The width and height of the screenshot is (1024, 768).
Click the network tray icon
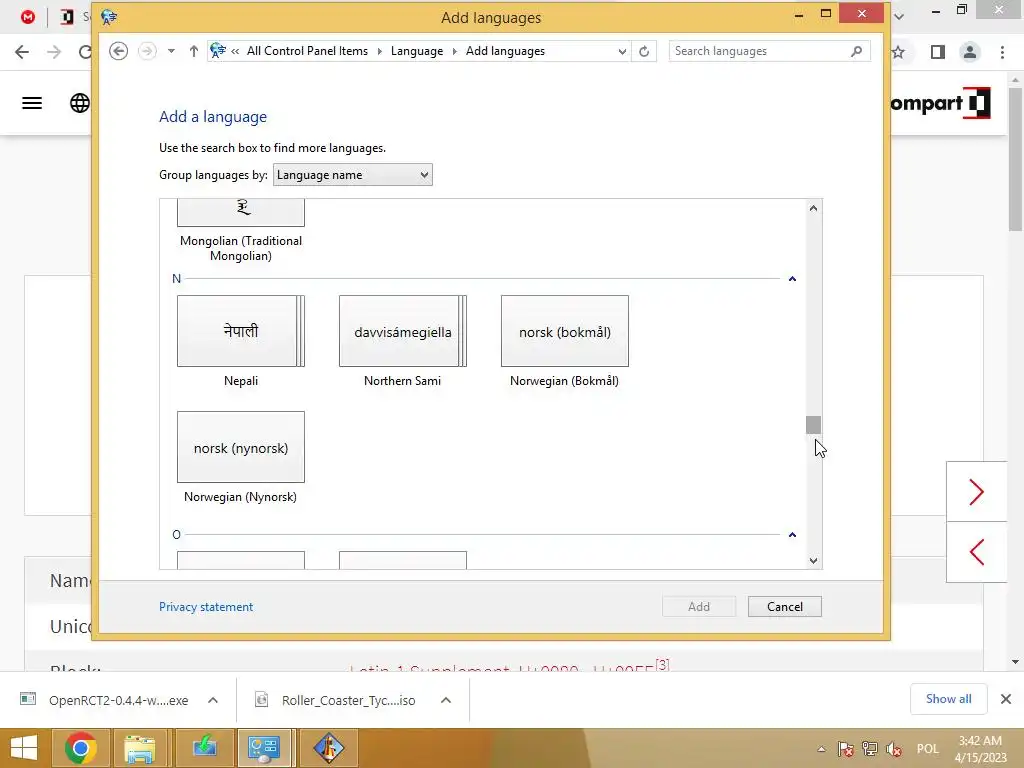870,749
